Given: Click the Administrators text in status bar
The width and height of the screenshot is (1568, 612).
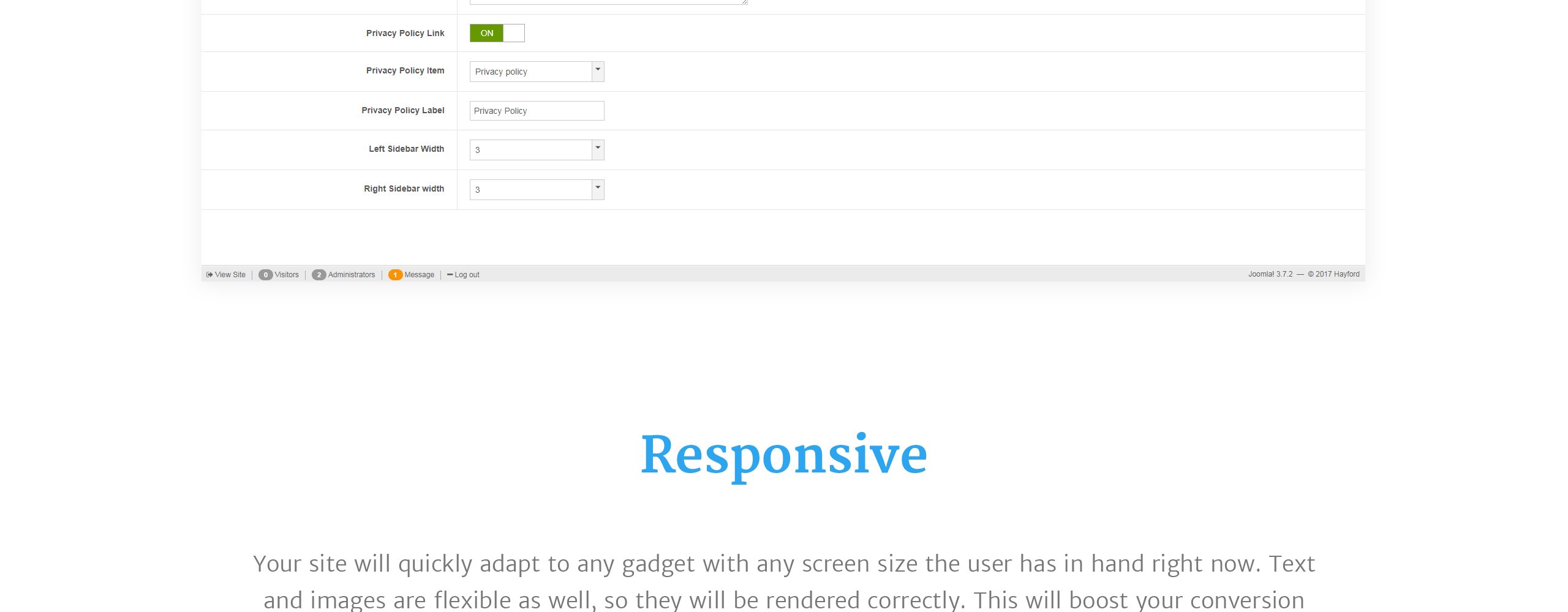Looking at the screenshot, I should coord(351,275).
